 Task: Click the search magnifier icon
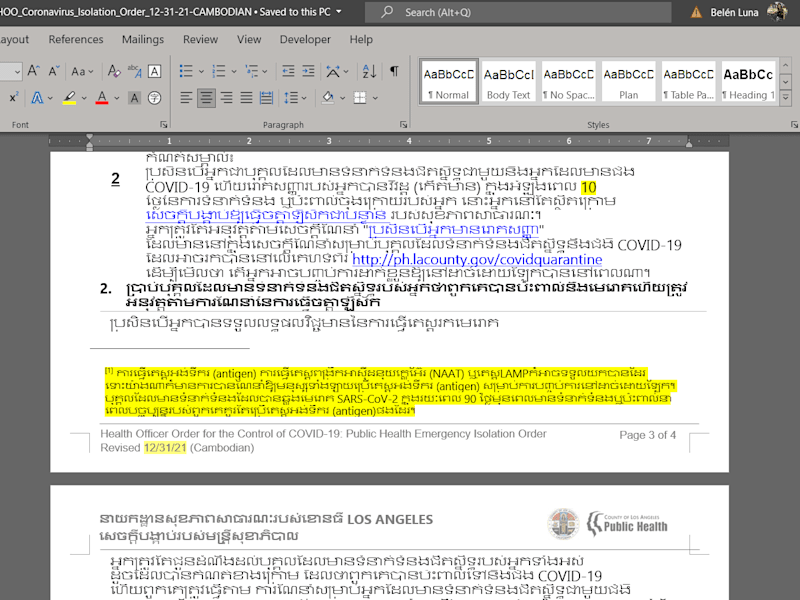tap(387, 11)
